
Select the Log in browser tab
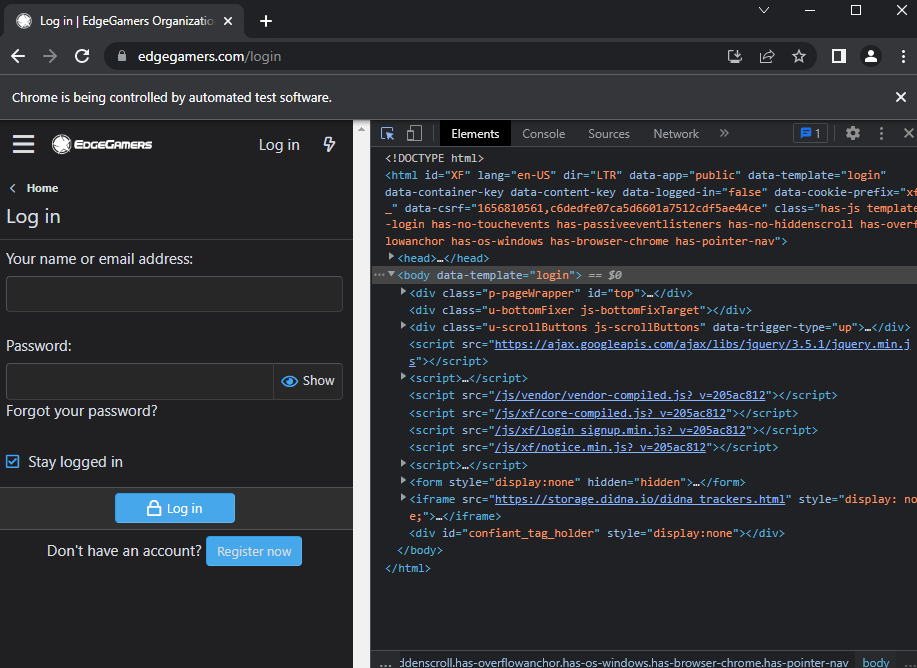coord(124,21)
